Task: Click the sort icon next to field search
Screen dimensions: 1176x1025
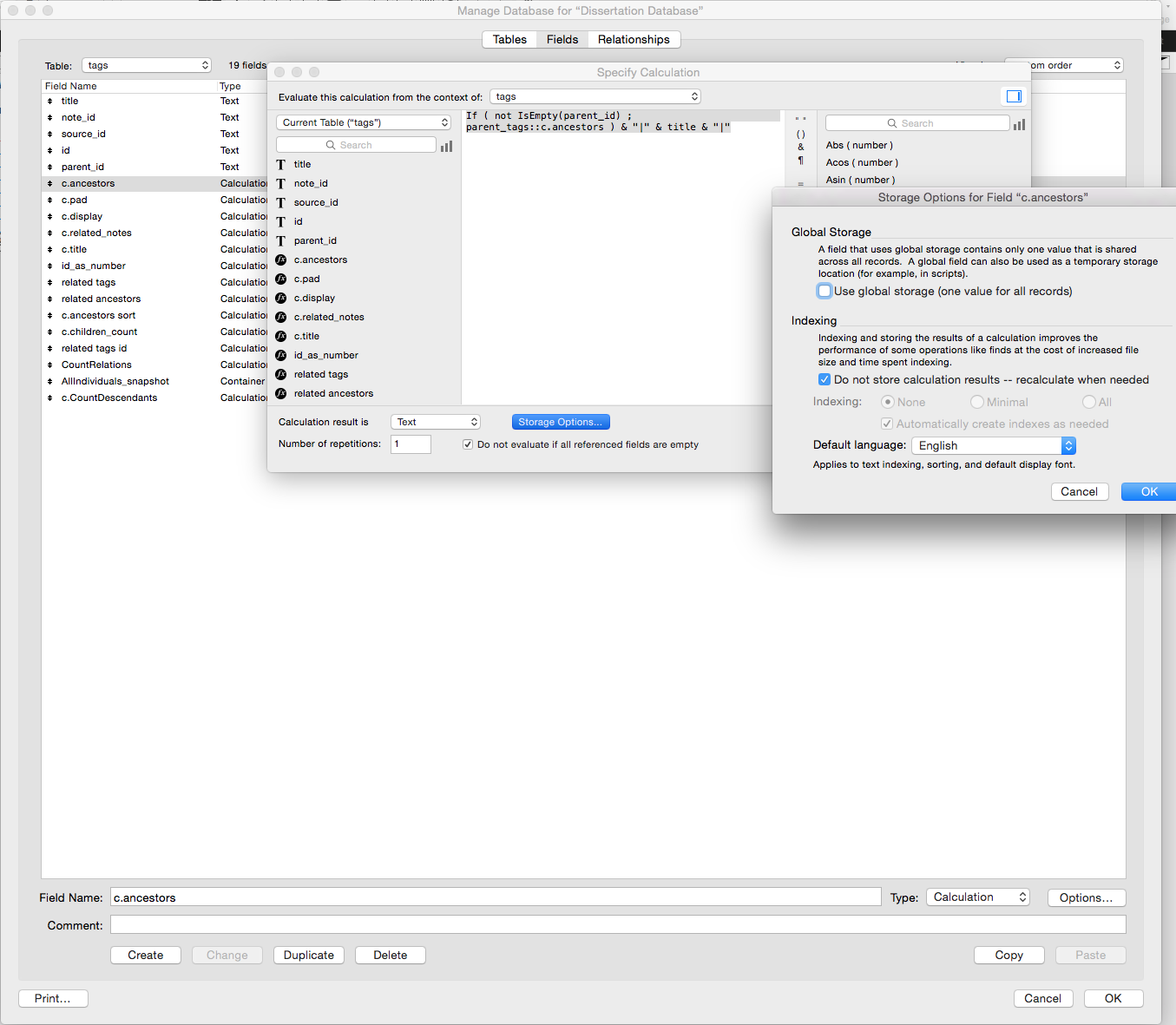Action: click(x=446, y=146)
